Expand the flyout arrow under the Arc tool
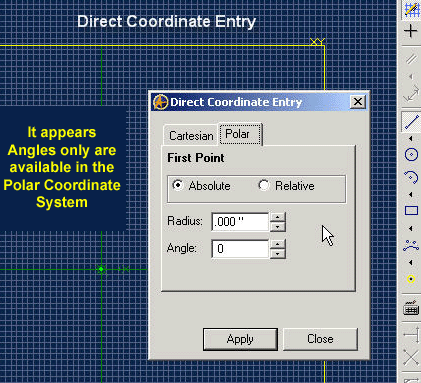This screenshot has height=383, width=421. (411, 194)
